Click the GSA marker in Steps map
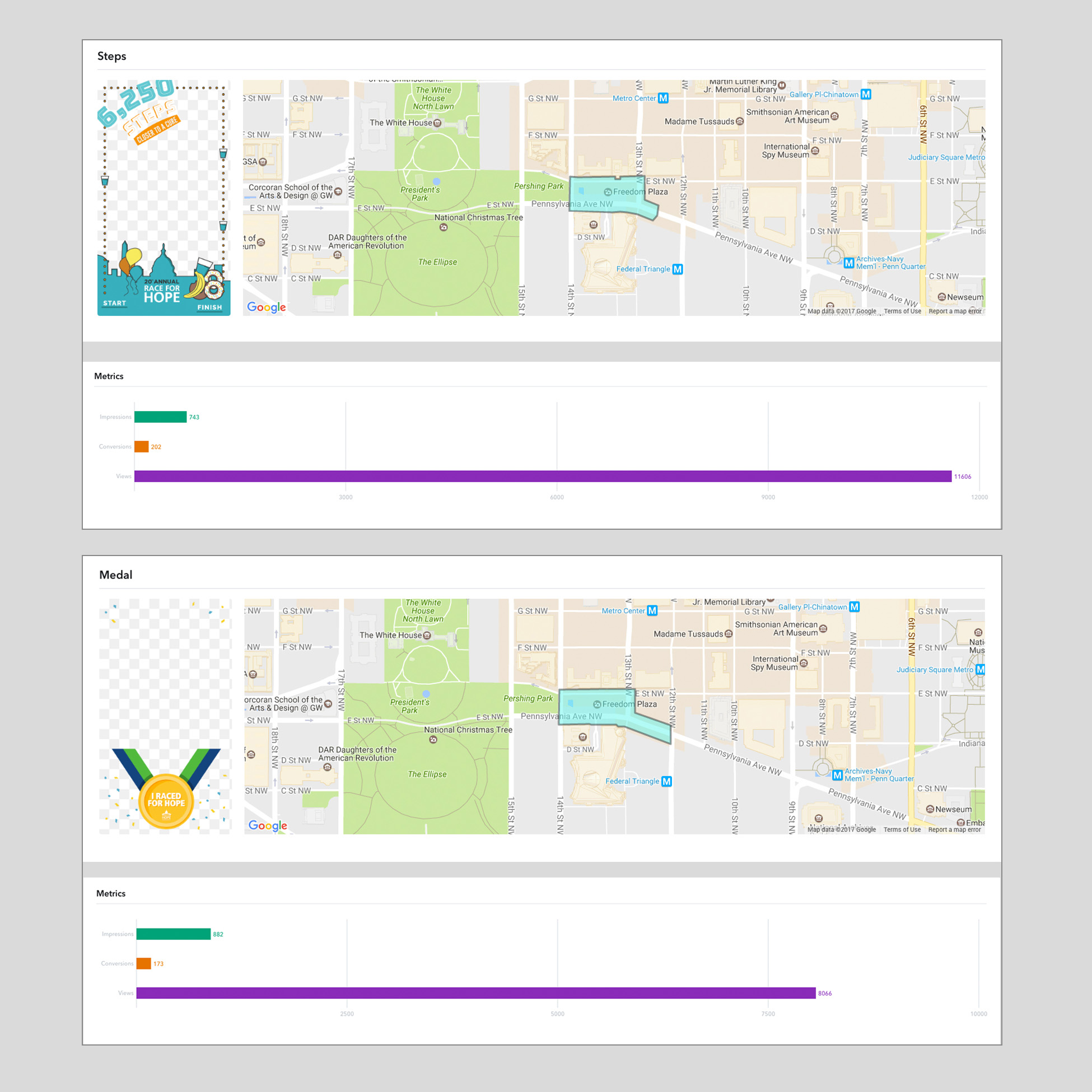 (x=263, y=162)
